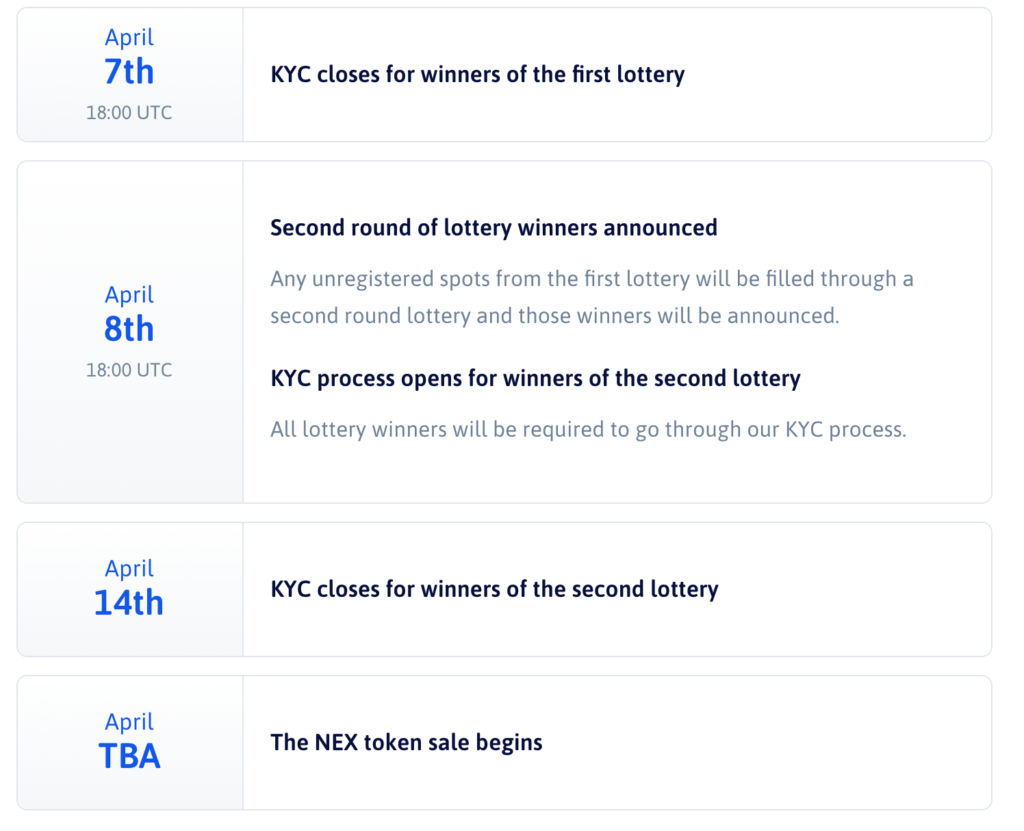Click the word 'April' above 7th

[129, 37]
